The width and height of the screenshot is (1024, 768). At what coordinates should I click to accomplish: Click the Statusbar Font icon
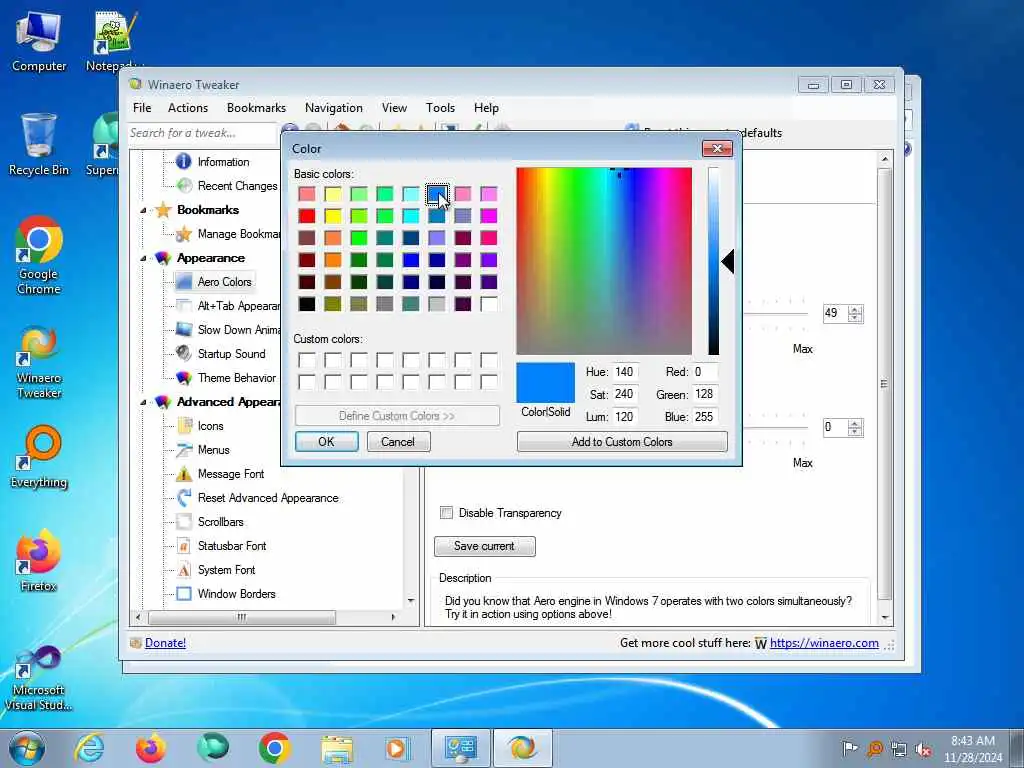point(184,546)
